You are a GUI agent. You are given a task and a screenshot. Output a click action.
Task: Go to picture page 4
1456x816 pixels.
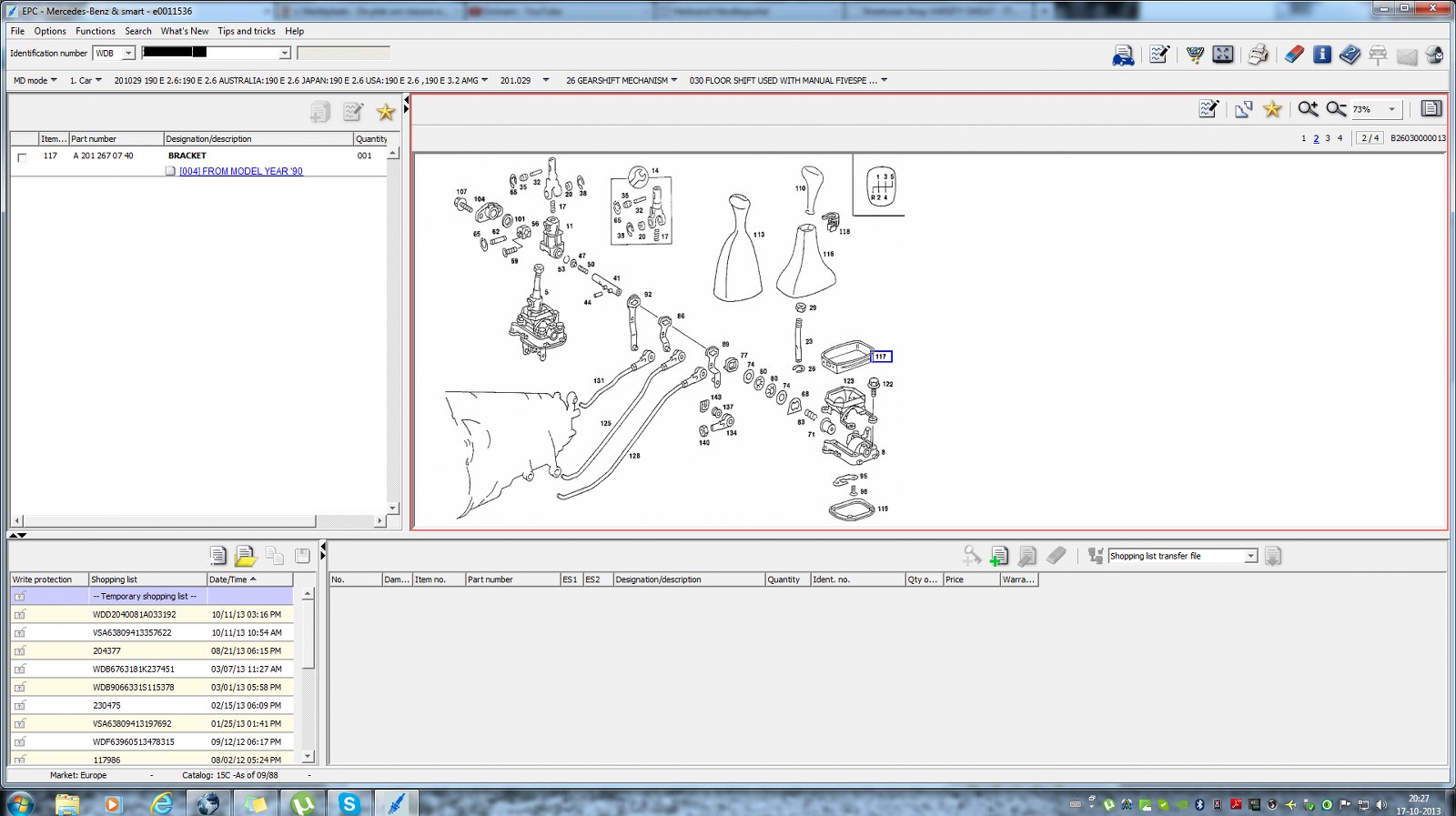[1340, 138]
